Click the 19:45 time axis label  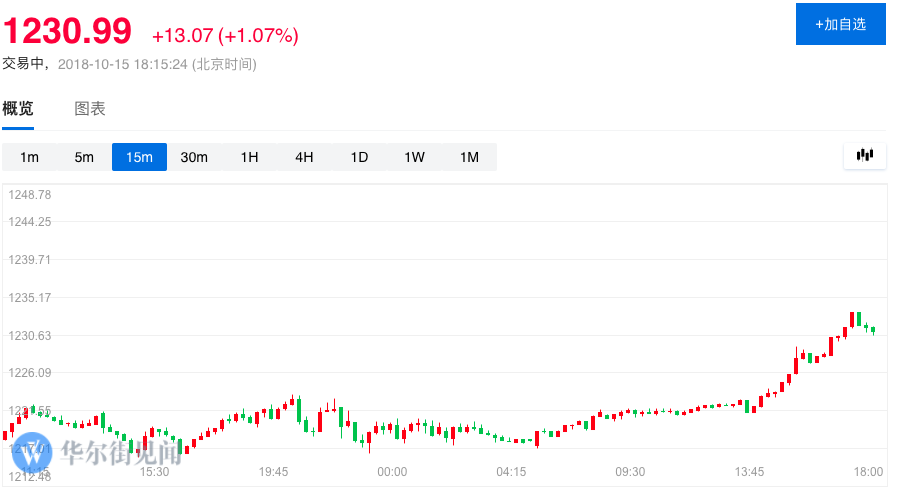pos(273,472)
